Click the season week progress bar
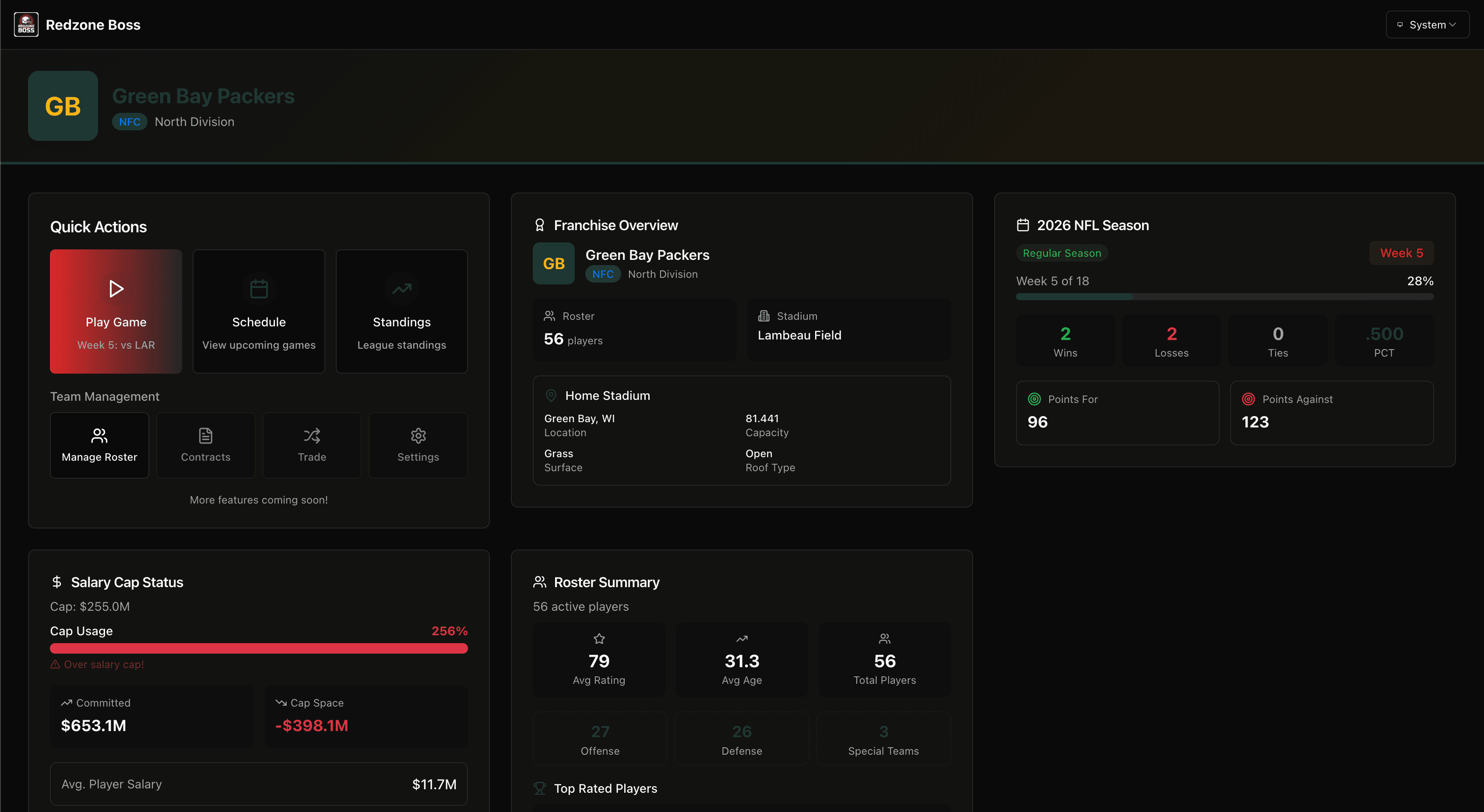The height and width of the screenshot is (812, 1484). [1225, 297]
